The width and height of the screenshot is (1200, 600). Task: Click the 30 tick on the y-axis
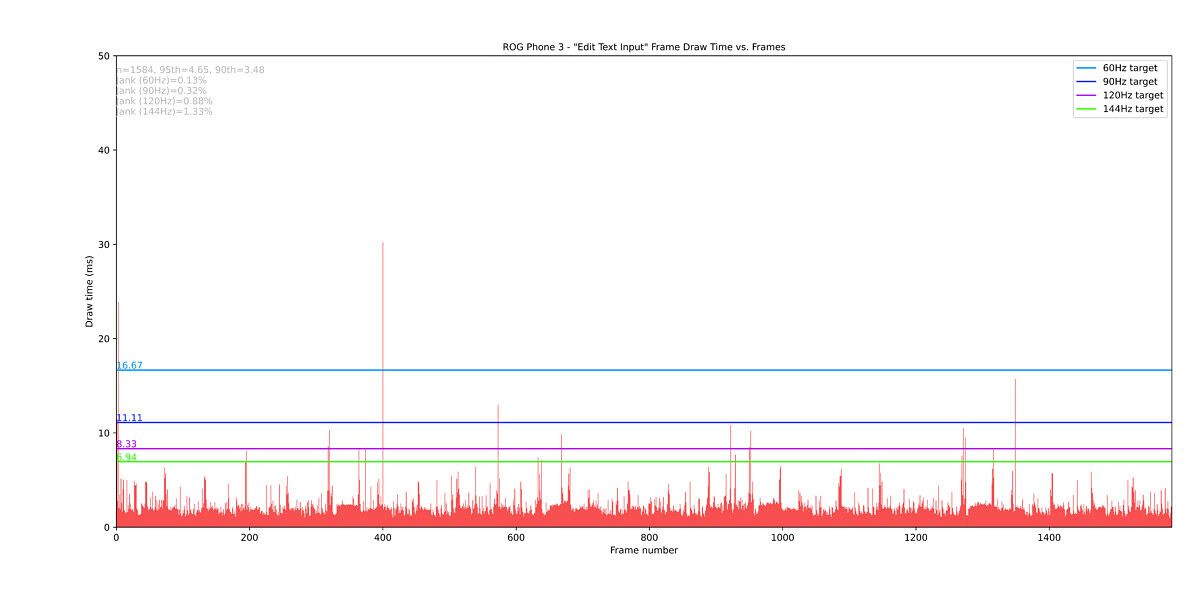pos(103,245)
